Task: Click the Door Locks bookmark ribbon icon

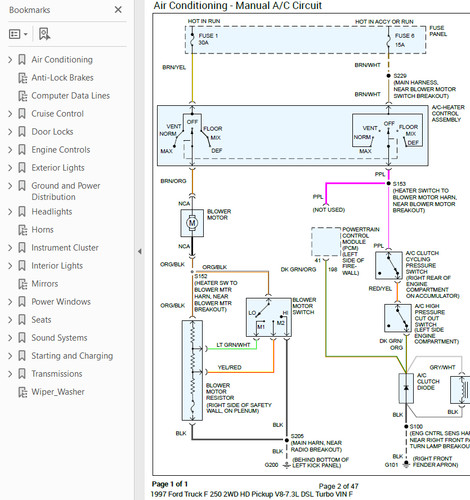Action: (x=22, y=132)
